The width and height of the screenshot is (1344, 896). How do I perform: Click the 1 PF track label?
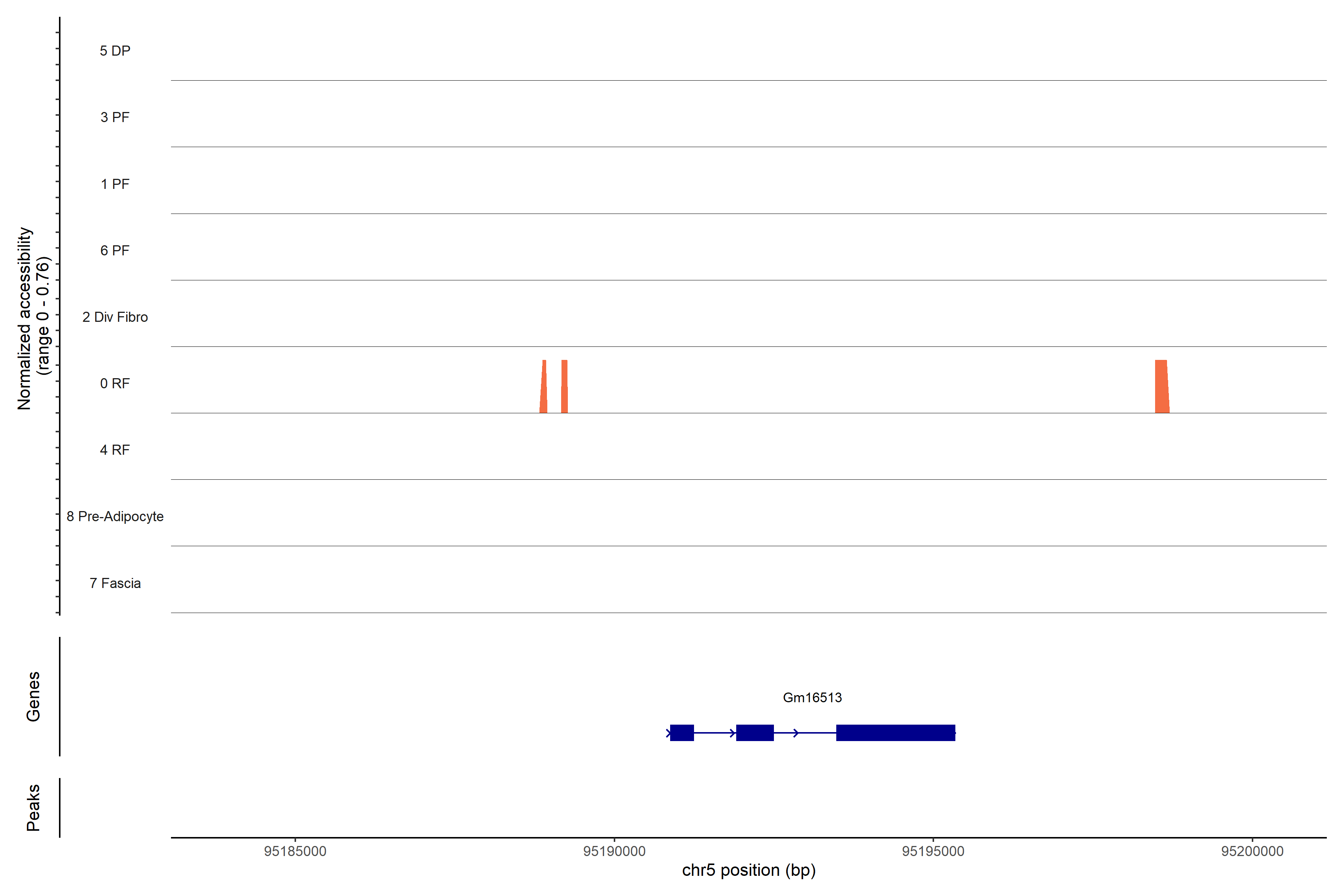click(115, 184)
